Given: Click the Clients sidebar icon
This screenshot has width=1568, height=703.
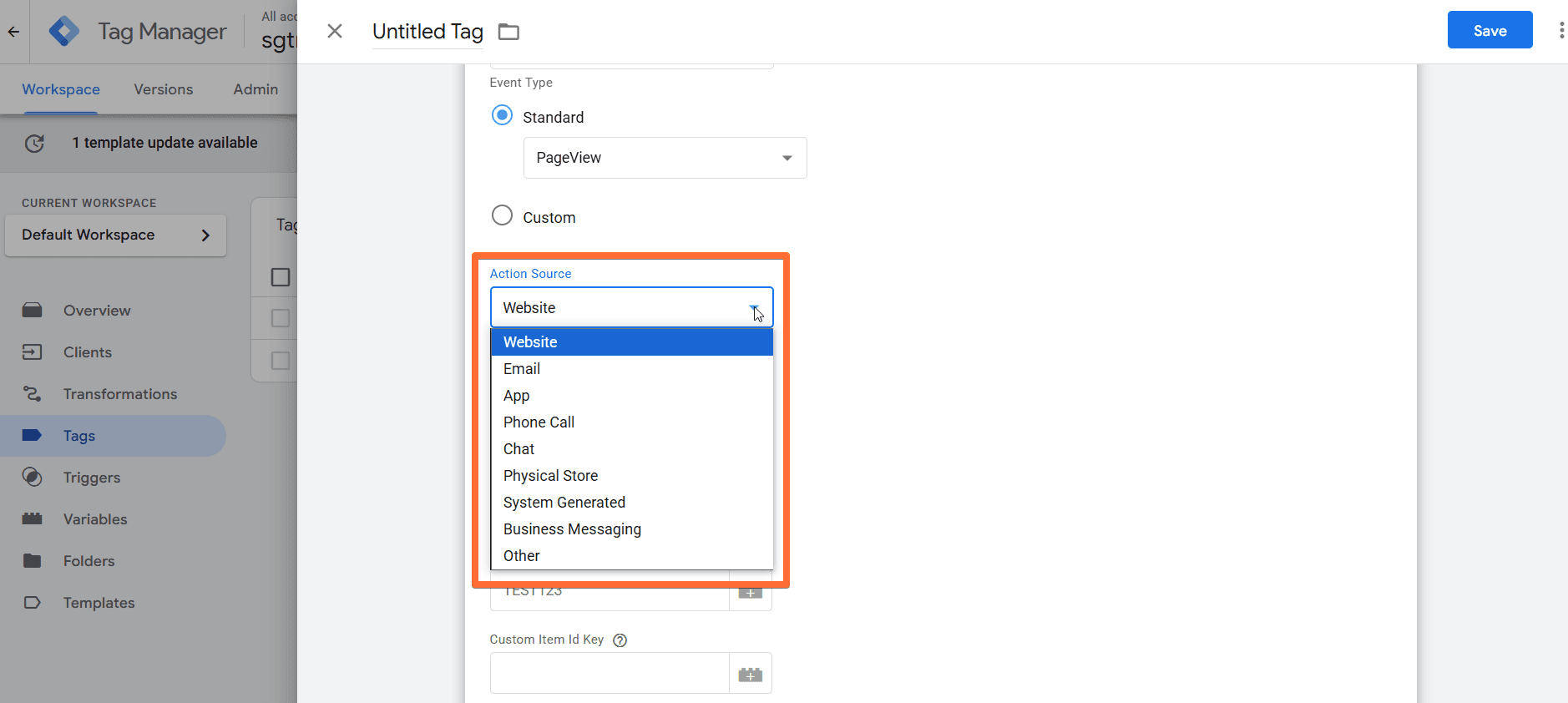Looking at the screenshot, I should (33, 352).
